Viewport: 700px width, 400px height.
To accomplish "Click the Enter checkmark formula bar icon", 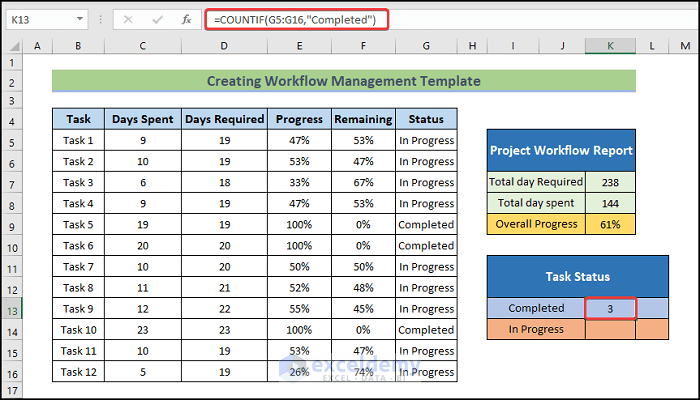I will [157, 20].
